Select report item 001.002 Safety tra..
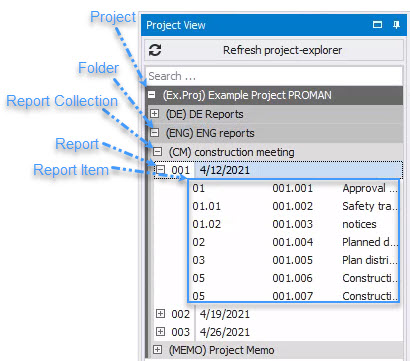 [293, 206]
